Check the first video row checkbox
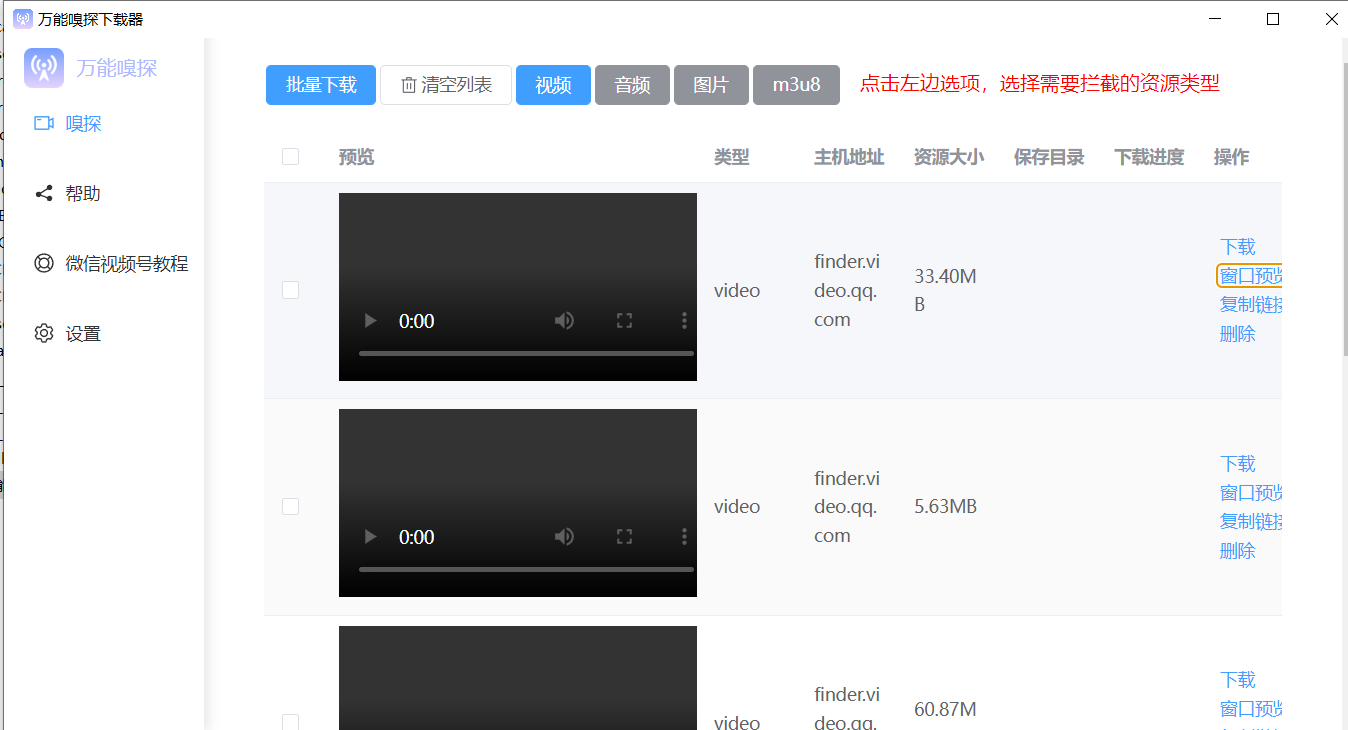The image size is (1348, 730). [290, 290]
